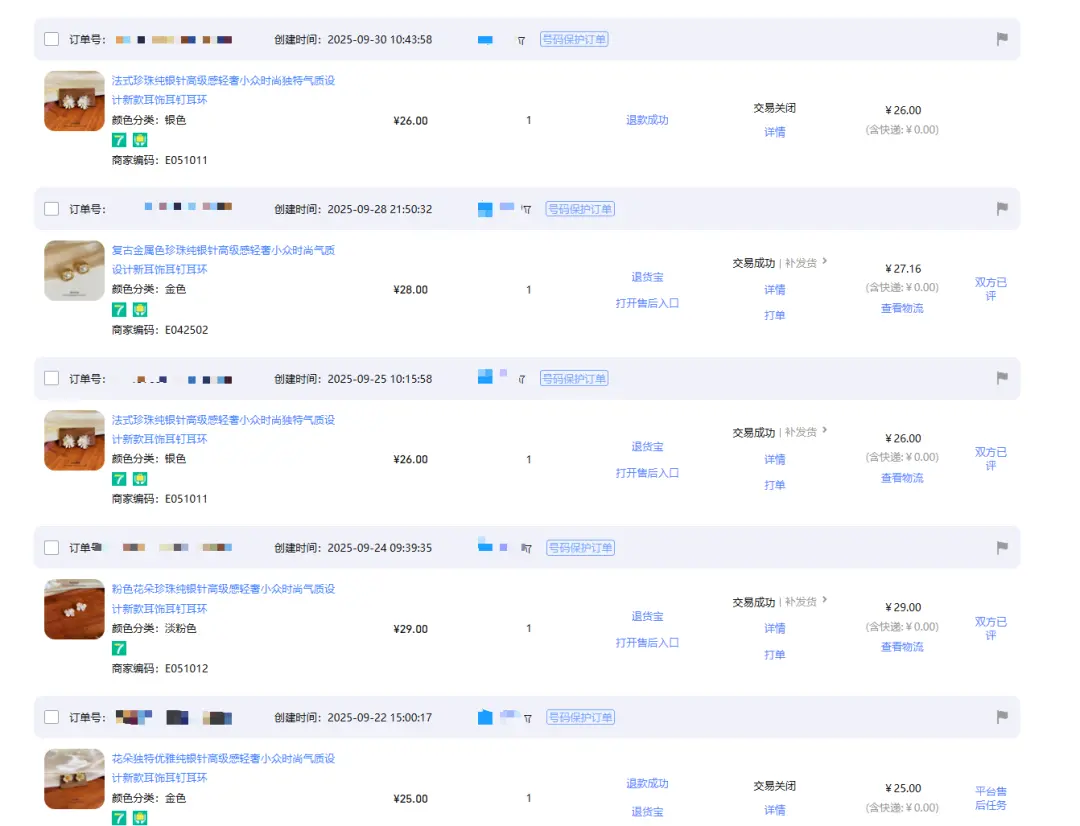Click the flag icon on the 09-30 order row
The image size is (1080, 826).
point(1000,39)
